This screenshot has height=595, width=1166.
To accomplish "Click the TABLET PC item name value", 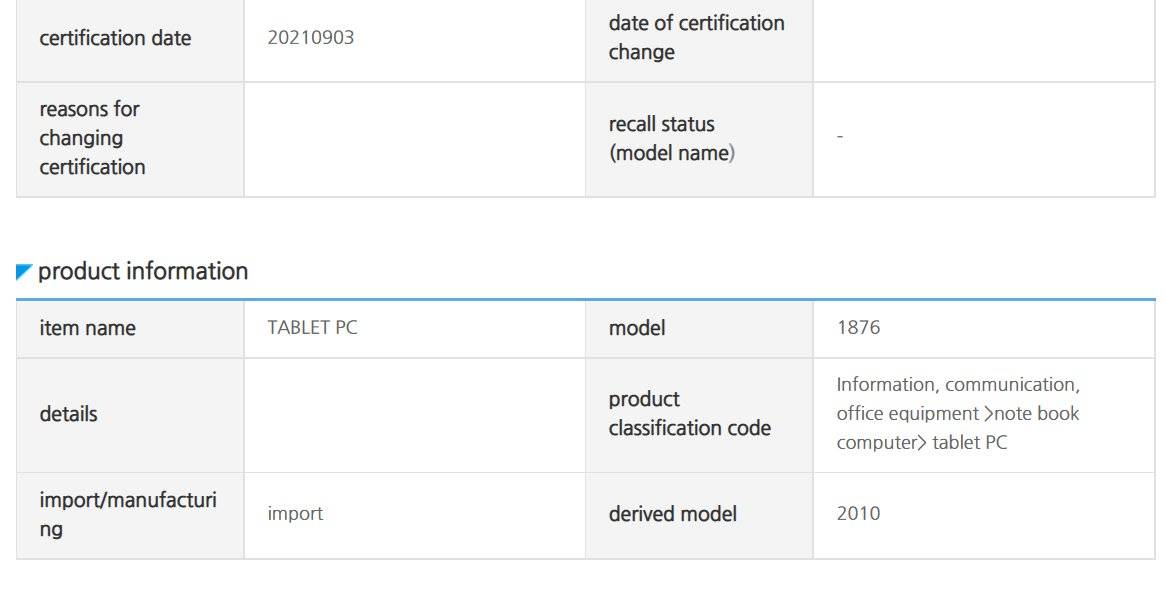I will pyautogui.click(x=312, y=328).
